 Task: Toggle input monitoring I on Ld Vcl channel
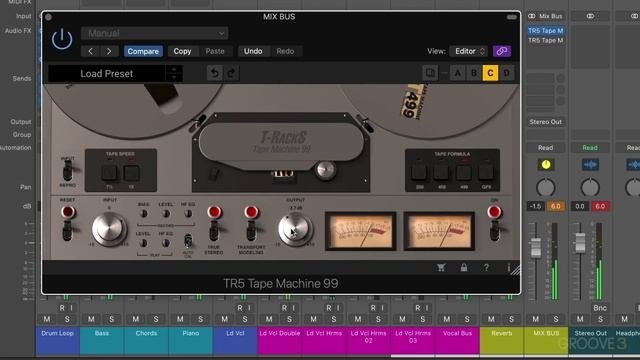pos(249,308)
